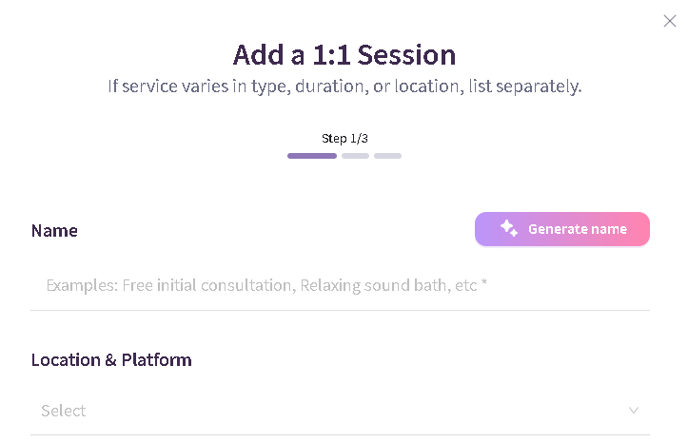
Task: Select the third gray progress step segment
Action: pos(388,156)
